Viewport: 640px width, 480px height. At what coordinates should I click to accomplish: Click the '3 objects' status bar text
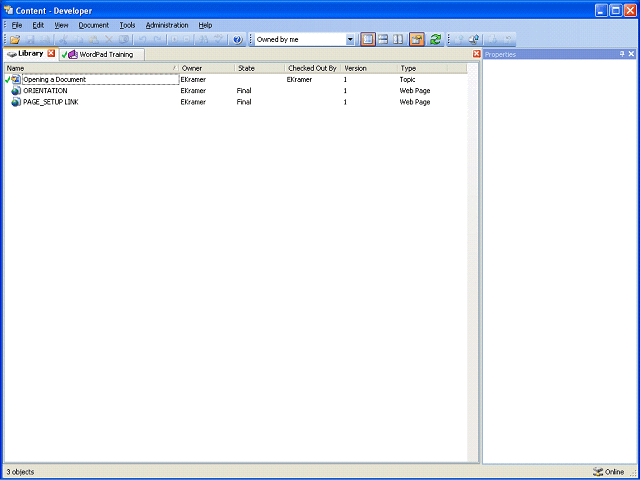click(20, 472)
